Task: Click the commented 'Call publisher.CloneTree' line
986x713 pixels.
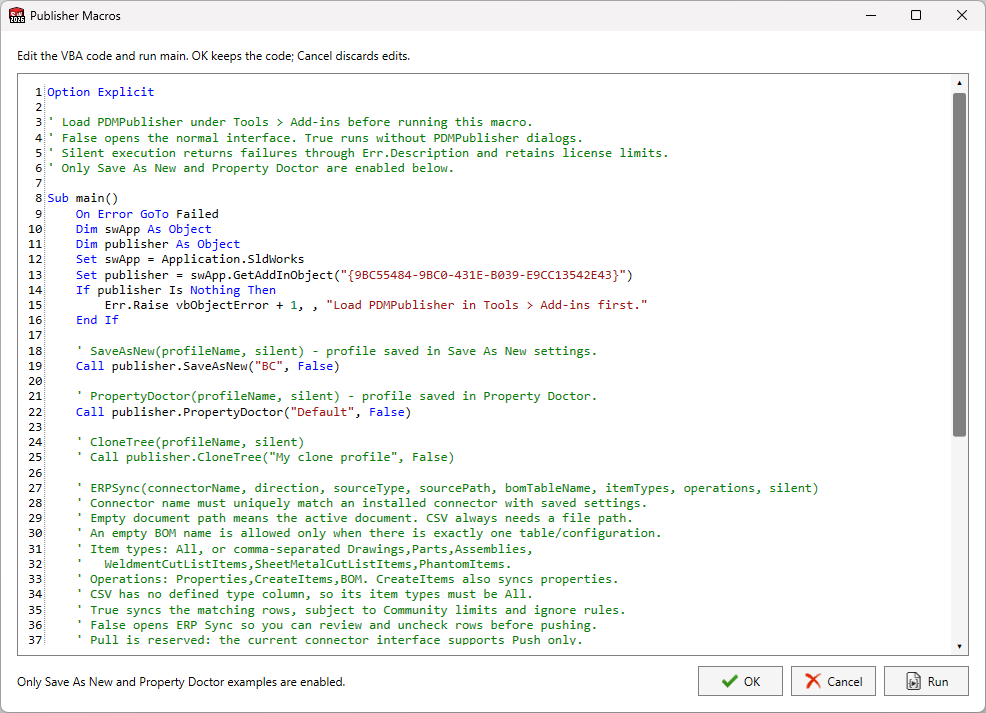Action: (x=265, y=457)
